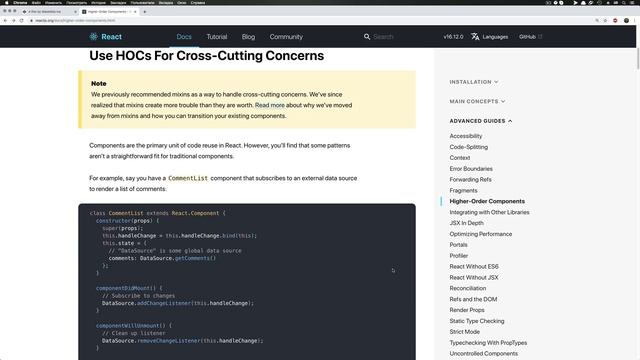Viewport: 640px width, 360px height.
Task: Select the Higher-Order Components browser tab
Action: click(109, 12)
